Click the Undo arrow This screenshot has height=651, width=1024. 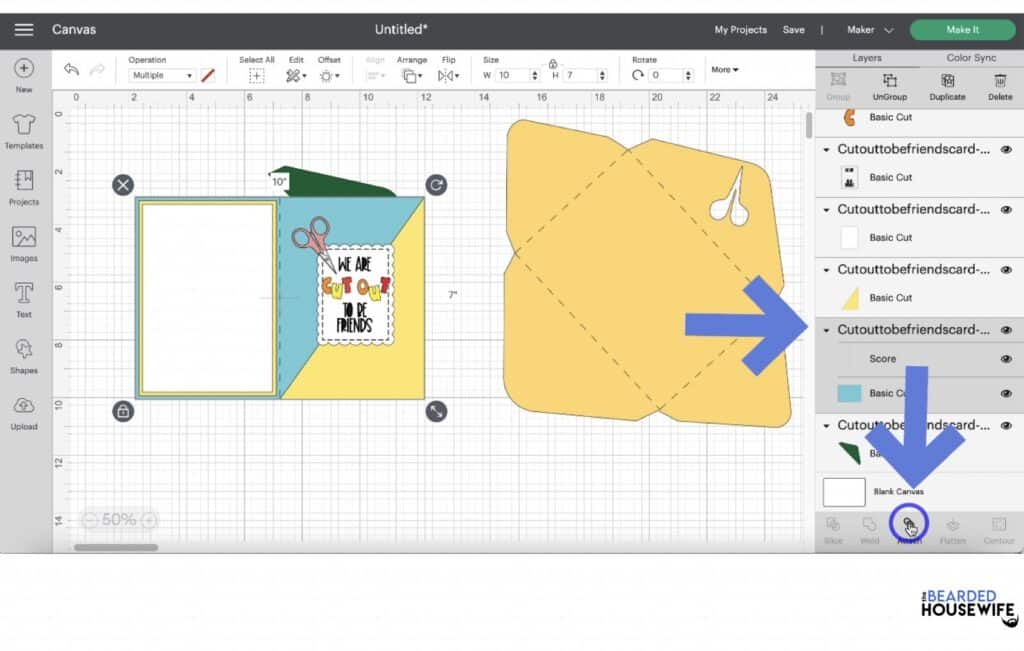click(x=71, y=70)
